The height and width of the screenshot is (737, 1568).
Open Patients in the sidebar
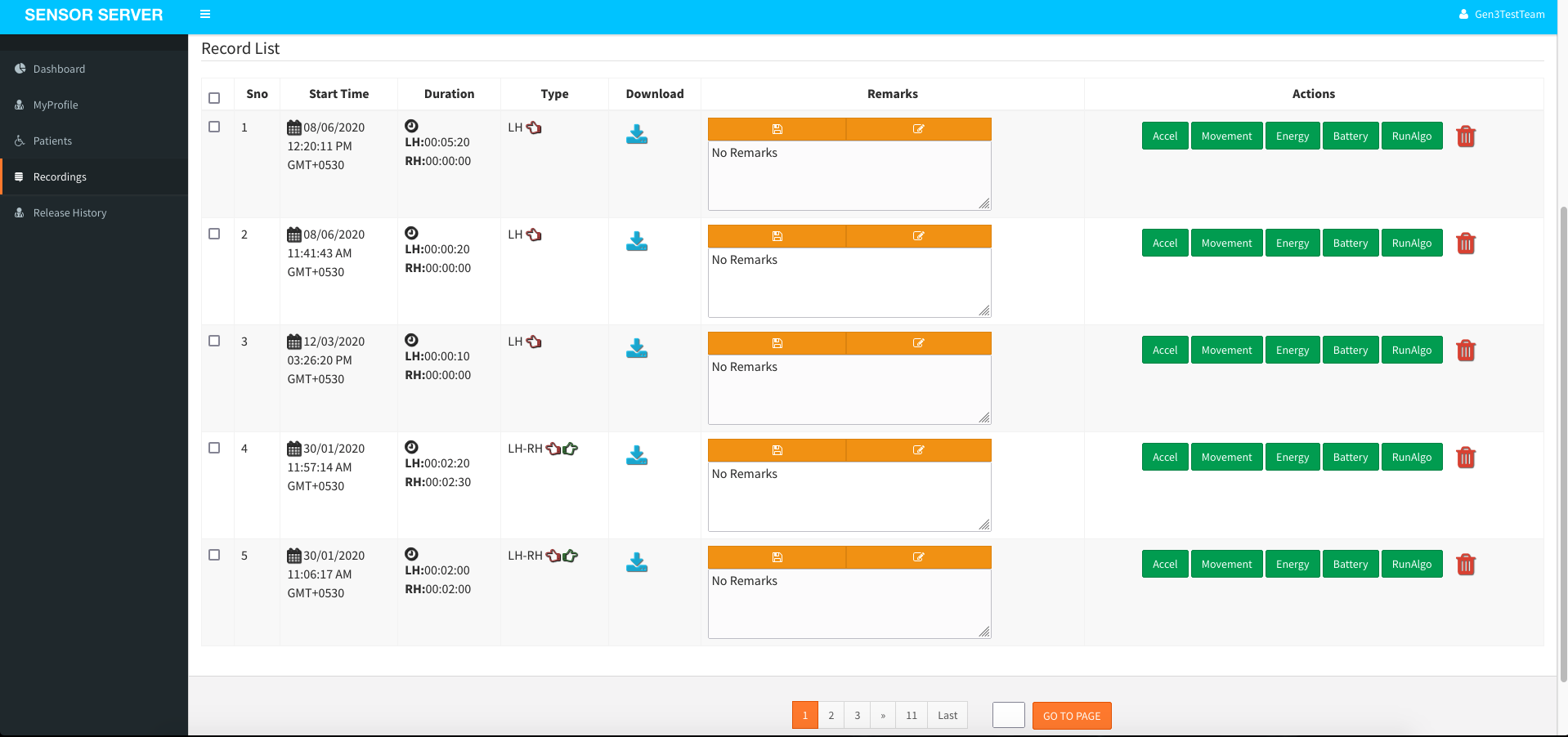point(52,141)
